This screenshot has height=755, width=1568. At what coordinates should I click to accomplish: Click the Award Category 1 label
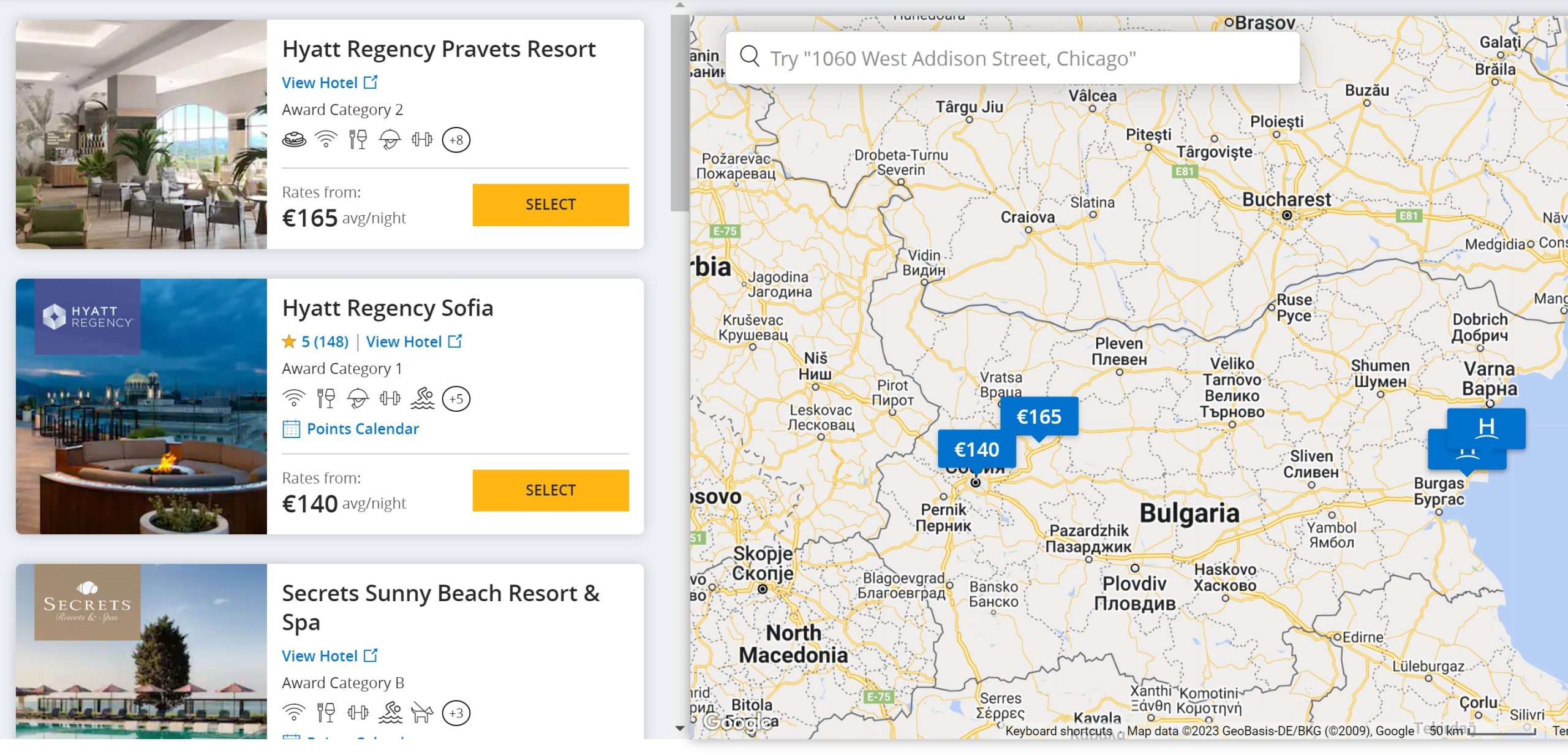pos(342,369)
